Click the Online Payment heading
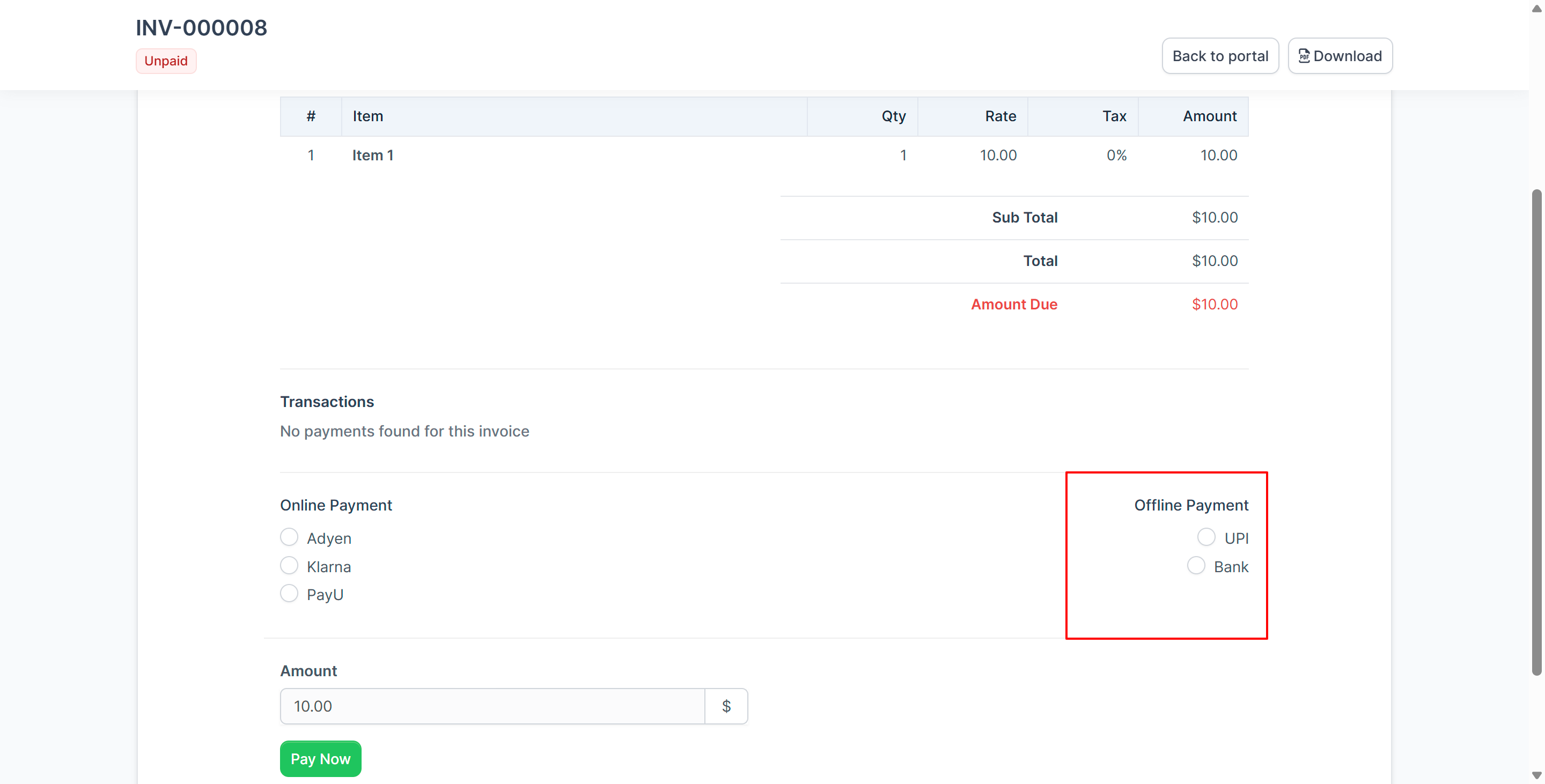Screen dimensions: 1545x784 (x=336, y=505)
